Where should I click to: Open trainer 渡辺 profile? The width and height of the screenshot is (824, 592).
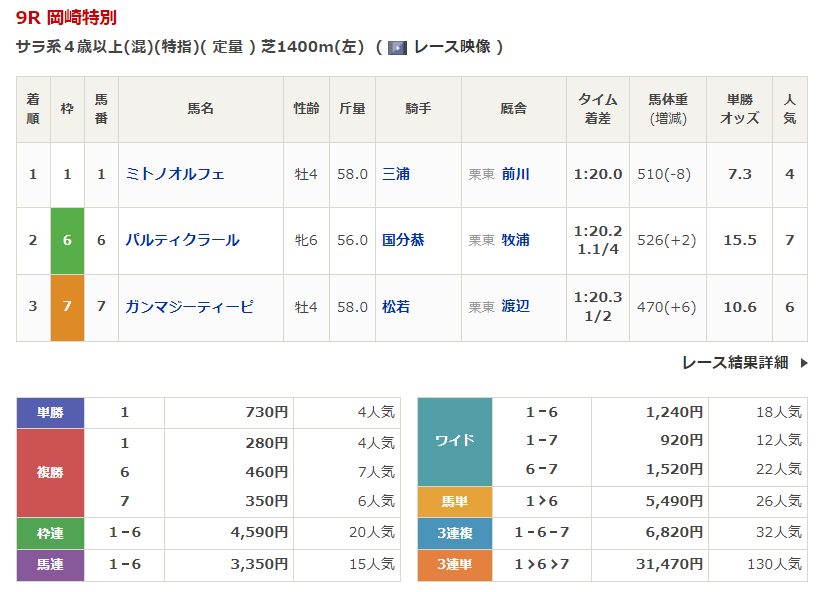pyautogui.click(x=516, y=306)
